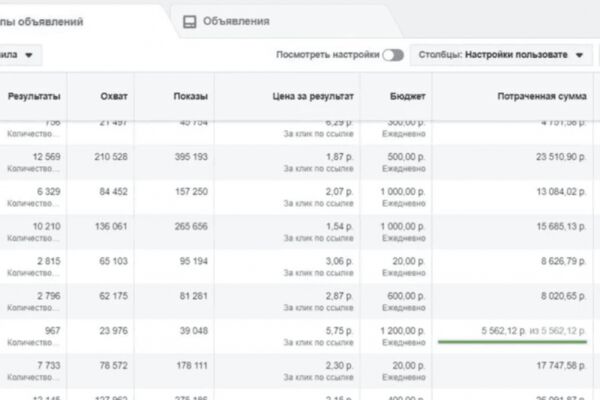
Task: Select the 3,06 р. cost per result
Action: 340,261
